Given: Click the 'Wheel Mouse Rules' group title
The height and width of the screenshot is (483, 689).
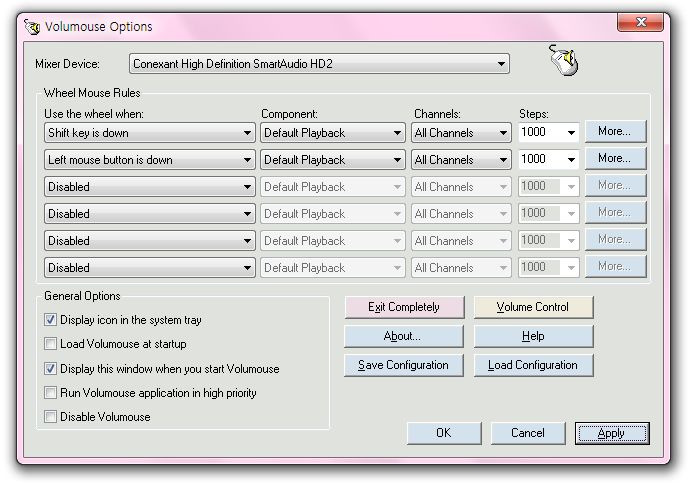Looking at the screenshot, I should [x=92, y=93].
